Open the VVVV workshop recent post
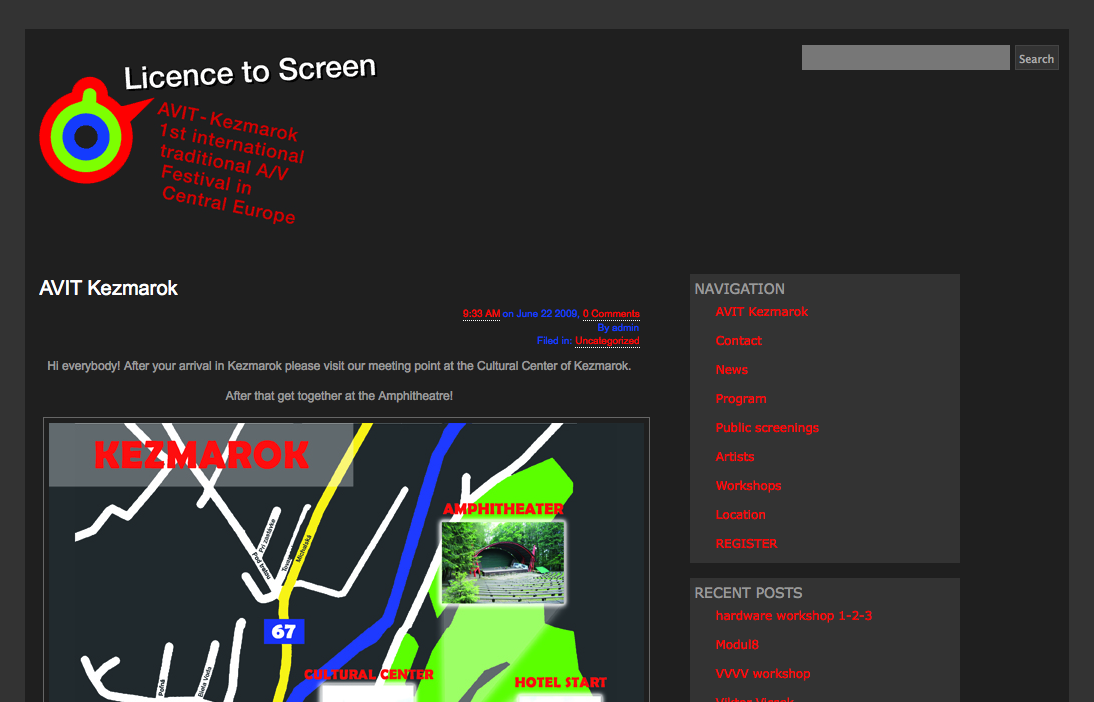This screenshot has height=702, width=1094. 763,673
